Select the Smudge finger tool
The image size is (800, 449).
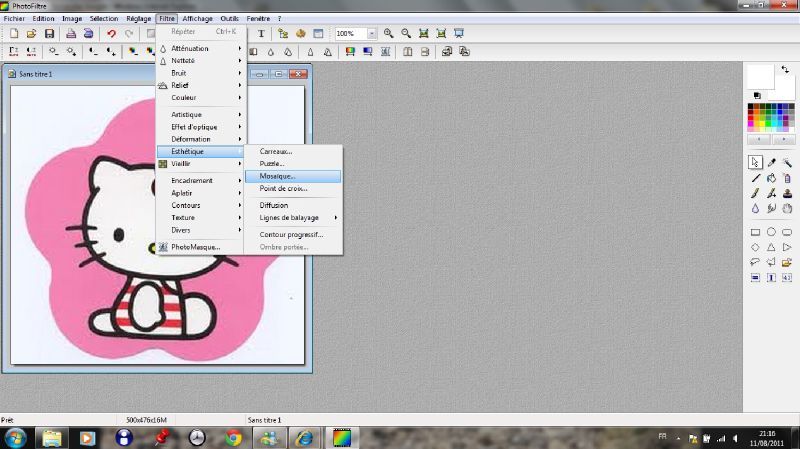[x=771, y=208]
